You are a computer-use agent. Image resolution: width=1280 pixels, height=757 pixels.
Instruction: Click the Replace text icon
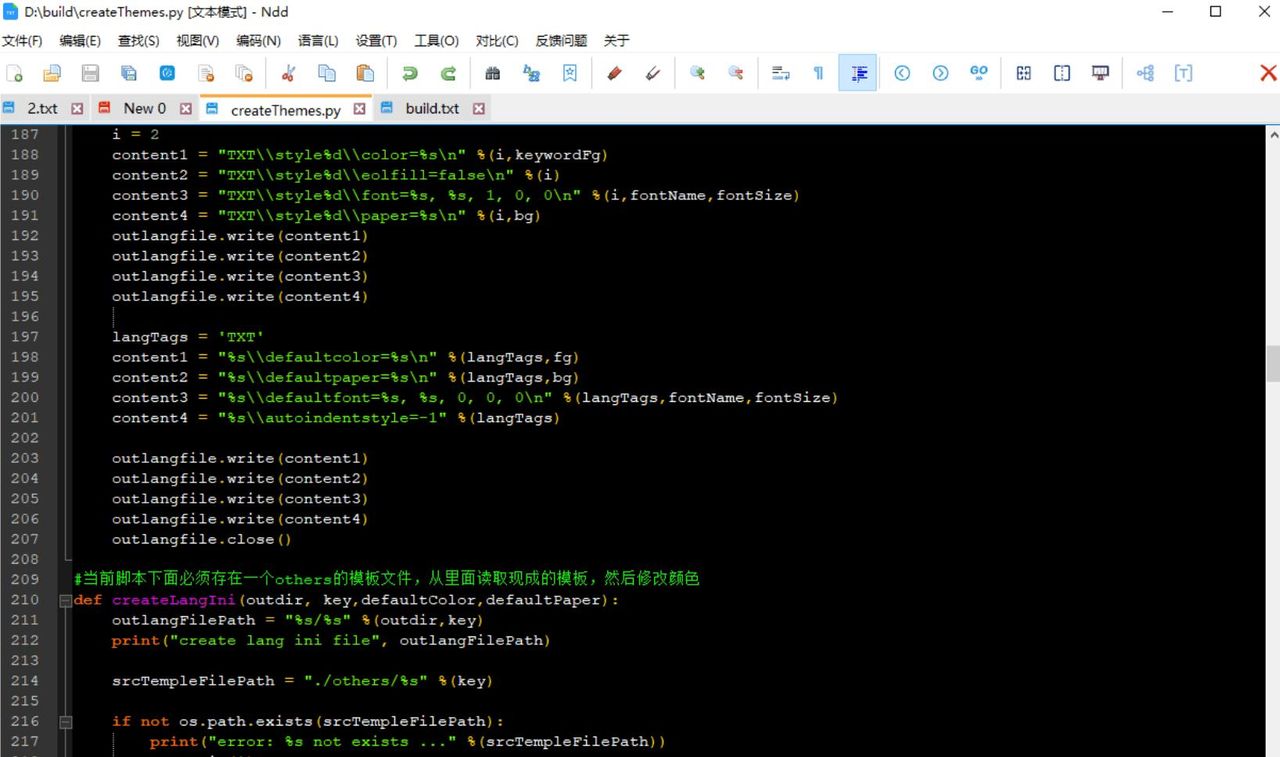pos(531,73)
